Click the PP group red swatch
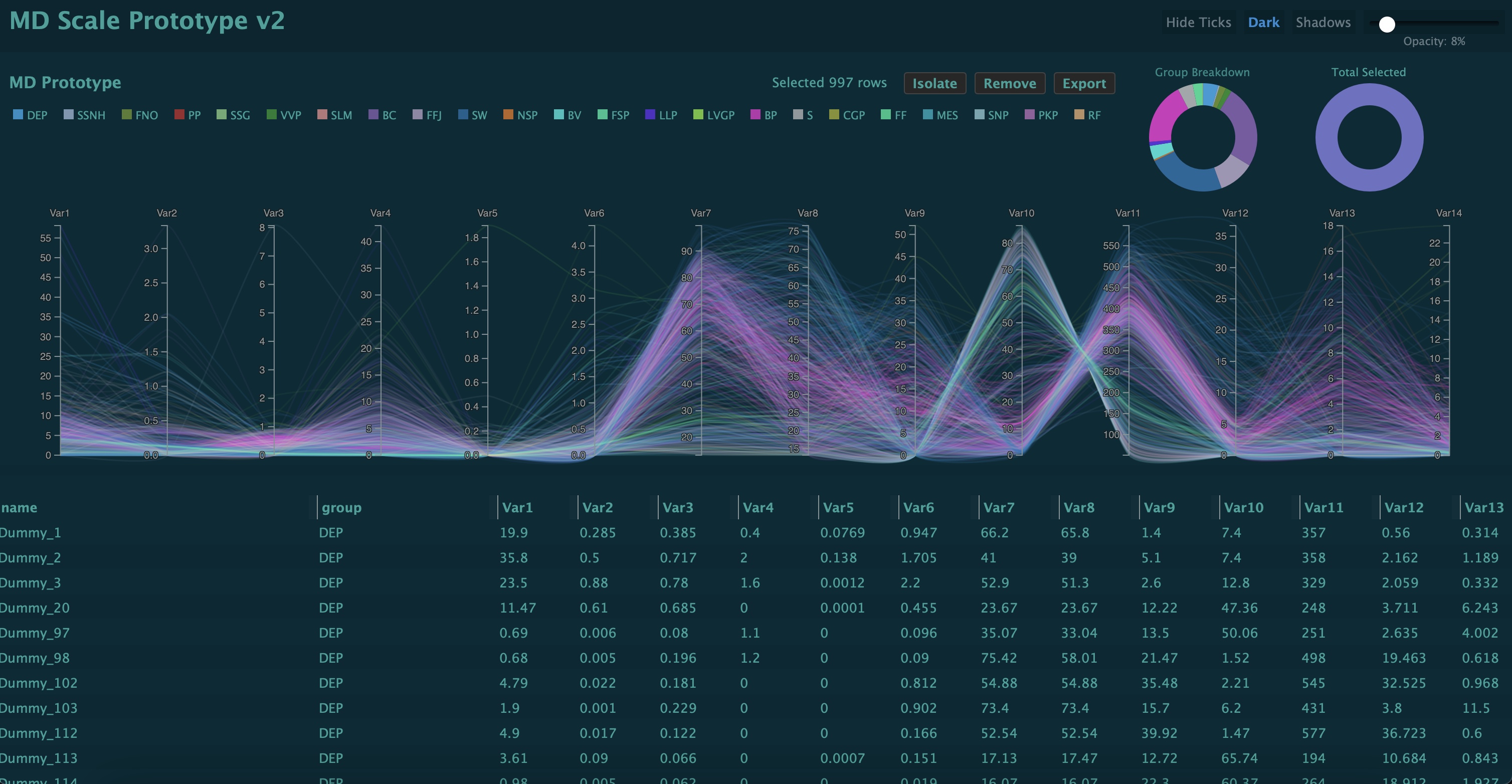 [179, 114]
